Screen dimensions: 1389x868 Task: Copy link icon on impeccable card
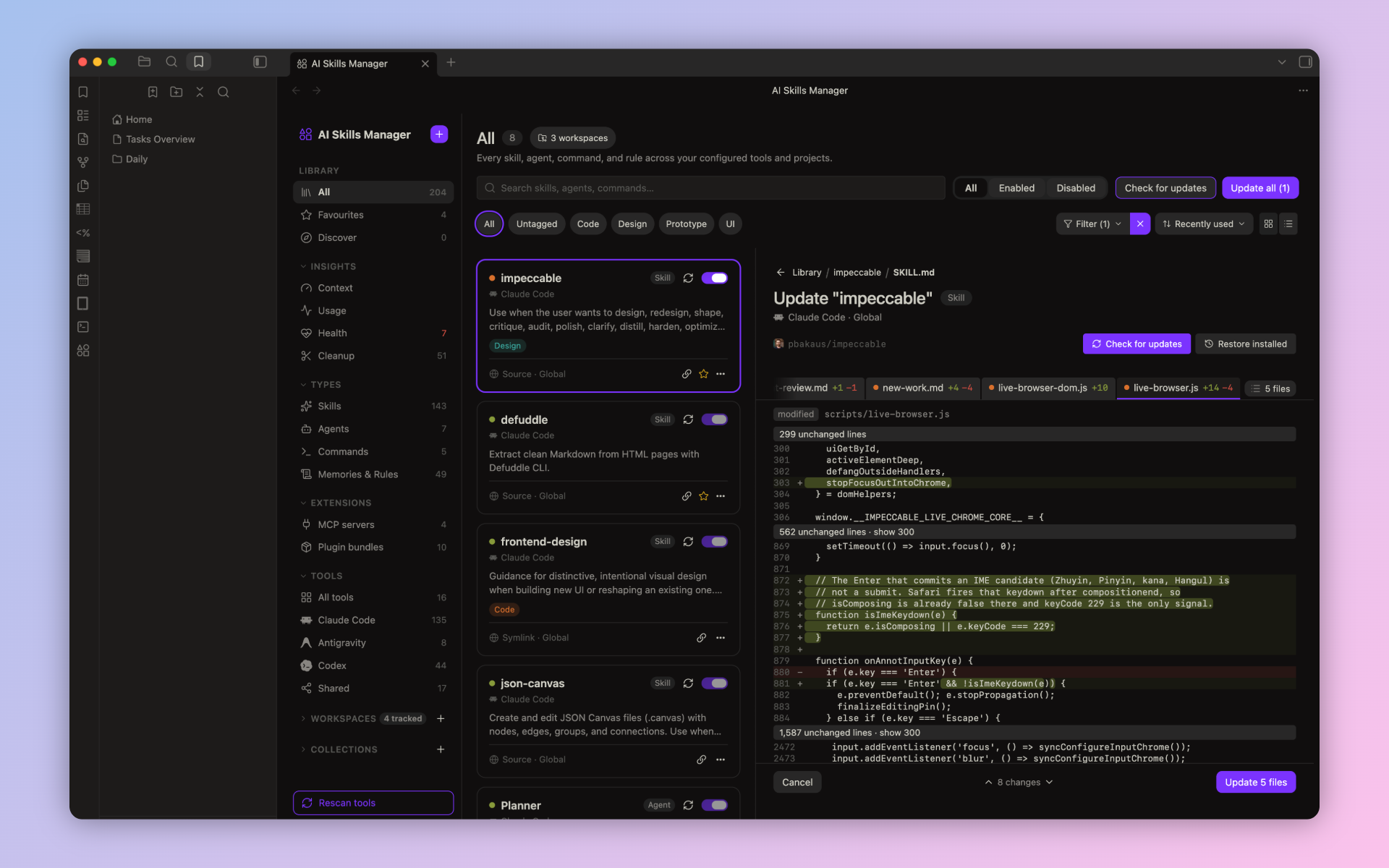(x=686, y=374)
